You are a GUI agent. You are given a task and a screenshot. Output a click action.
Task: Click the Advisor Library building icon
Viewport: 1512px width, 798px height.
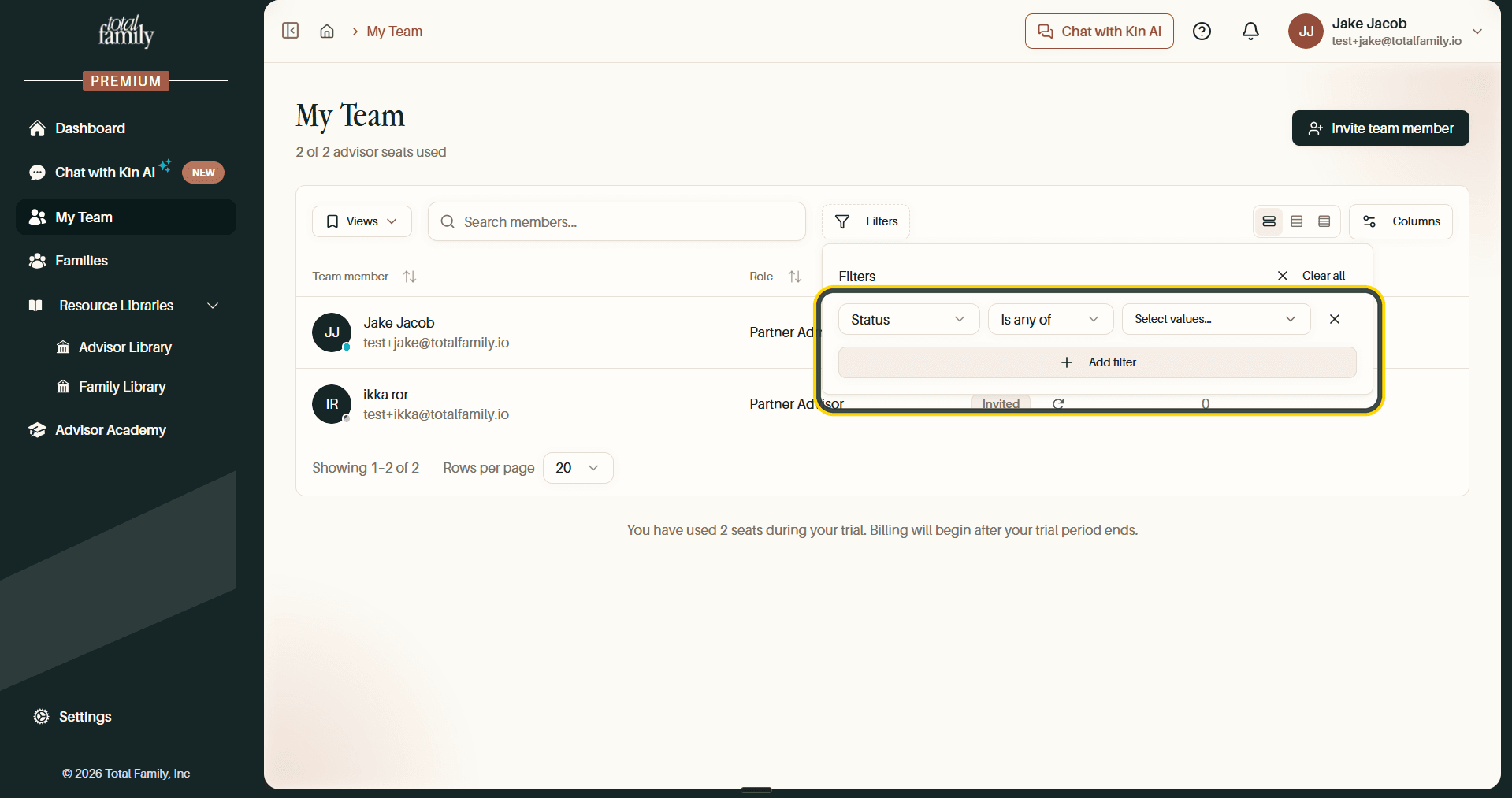[63, 347]
